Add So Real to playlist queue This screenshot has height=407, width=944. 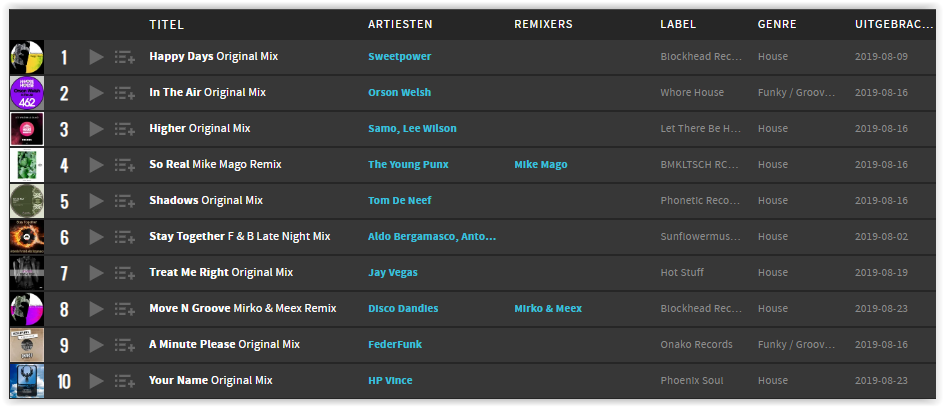click(125, 165)
